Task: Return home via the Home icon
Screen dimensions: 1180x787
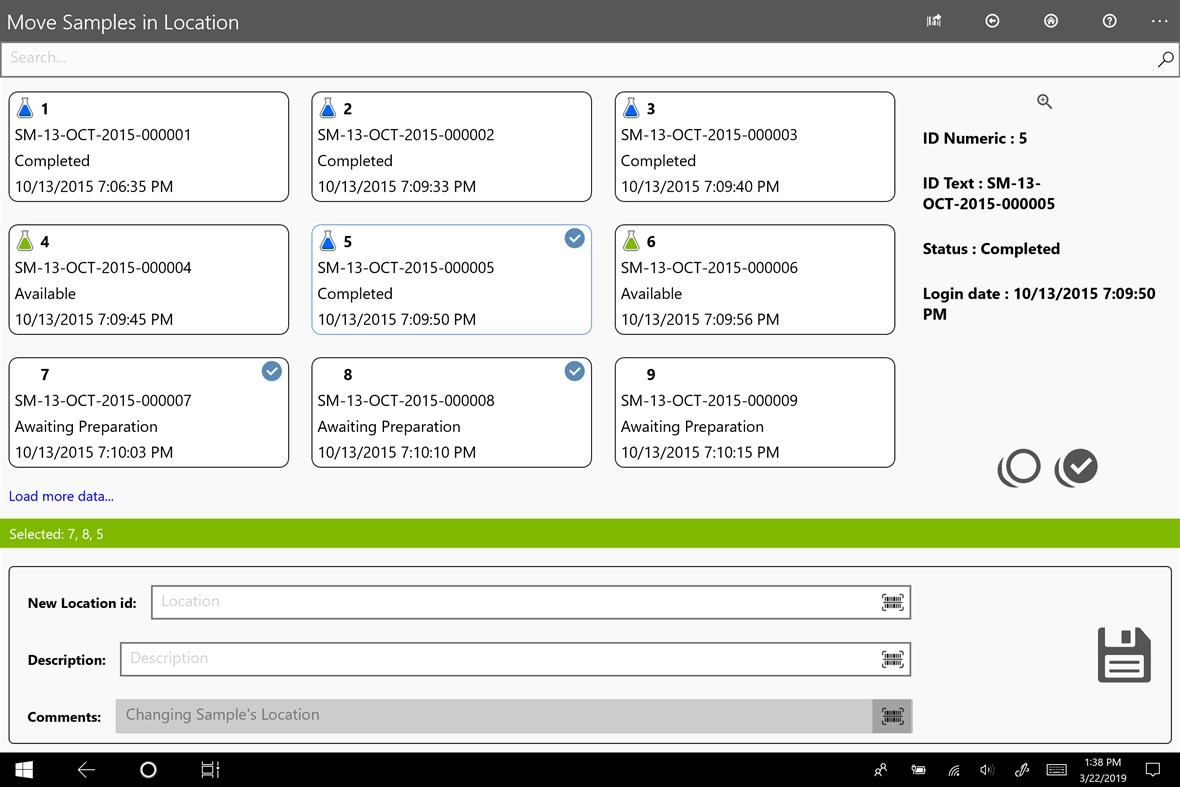Action: pyautogui.click(x=1050, y=20)
